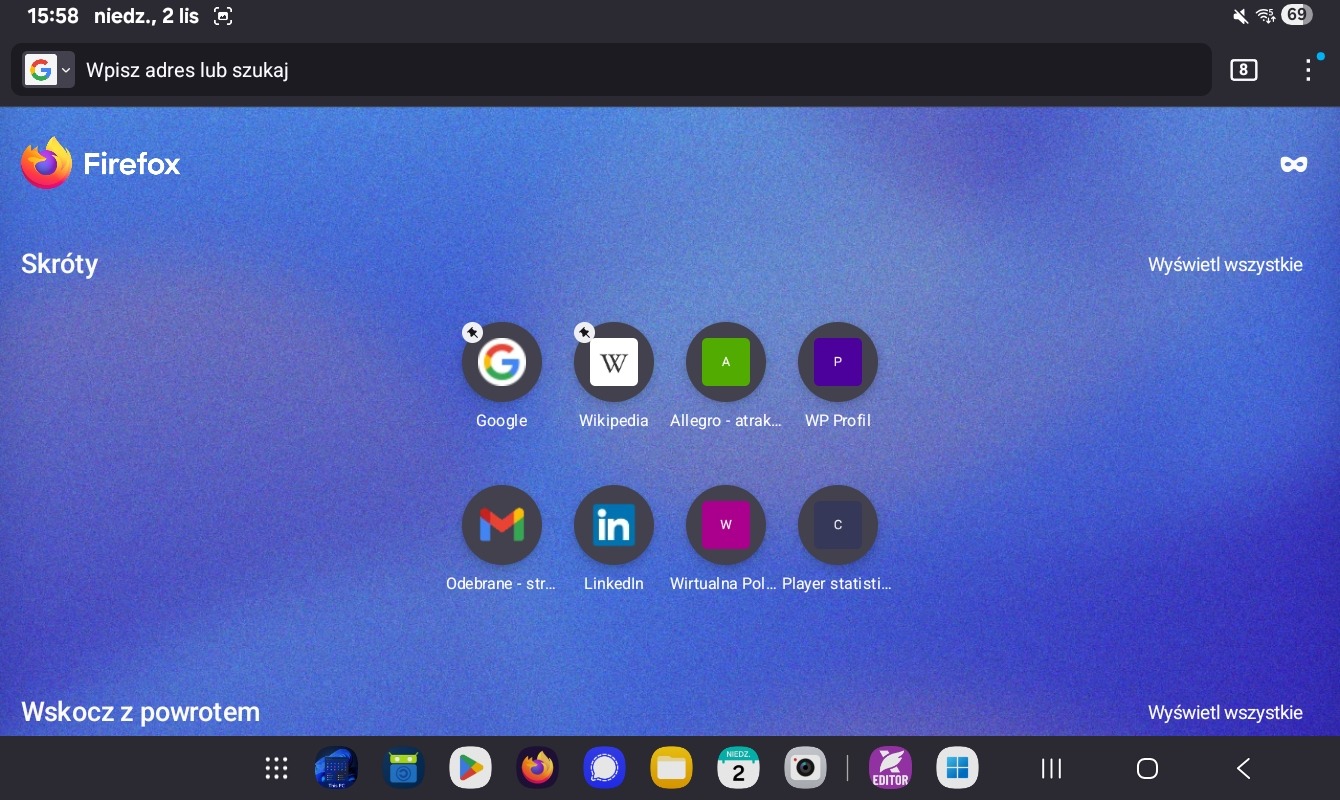
Task: Open the Wirtualna Polska shortcut
Action: (x=725, y=525)
